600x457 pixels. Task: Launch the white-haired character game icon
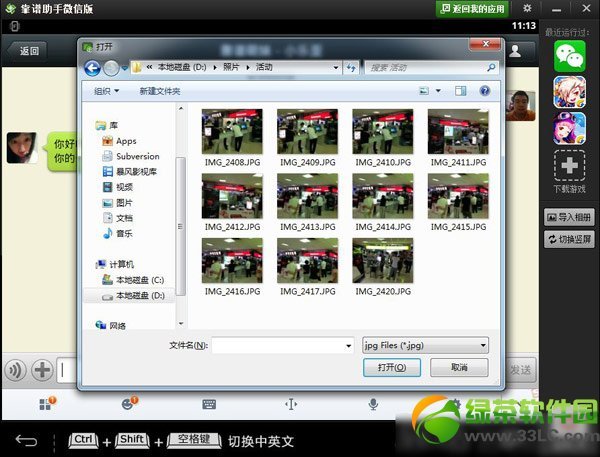[x=570, y=92]
